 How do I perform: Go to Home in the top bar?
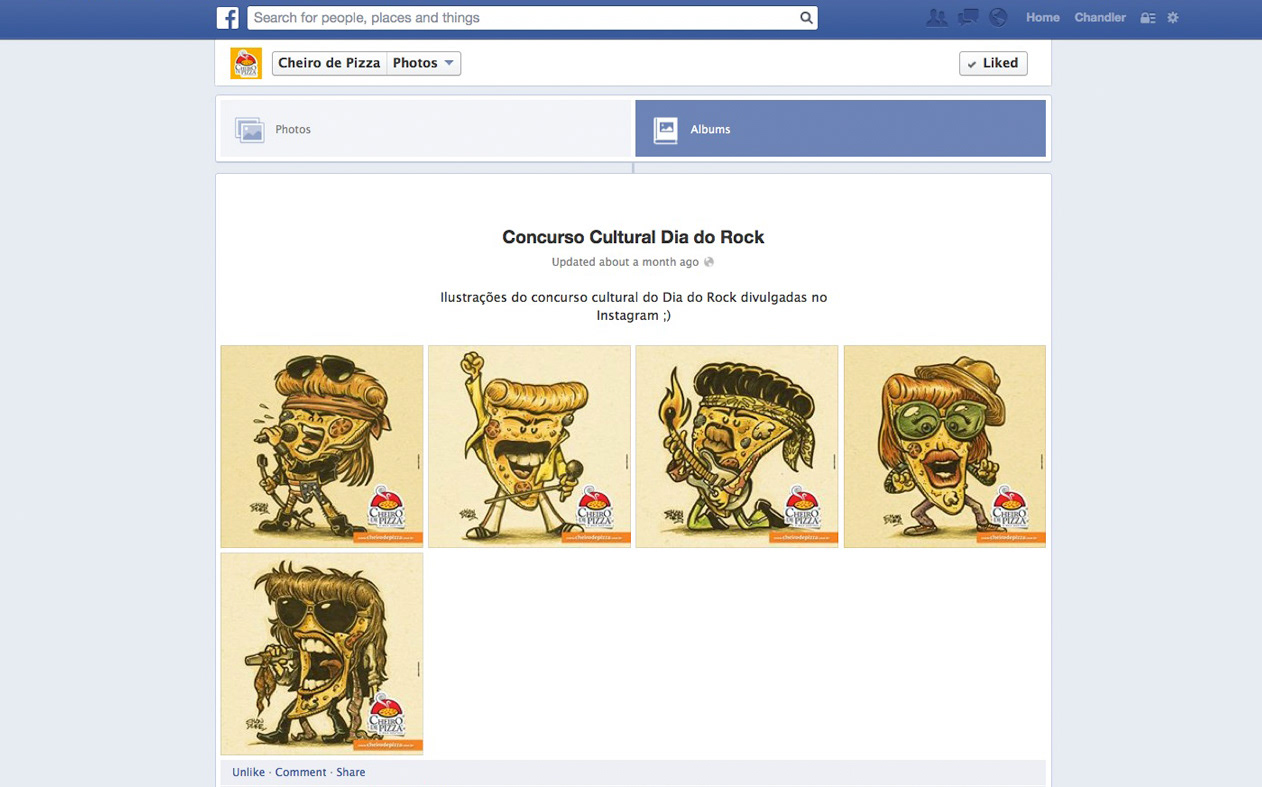(x=1042, y=17)
